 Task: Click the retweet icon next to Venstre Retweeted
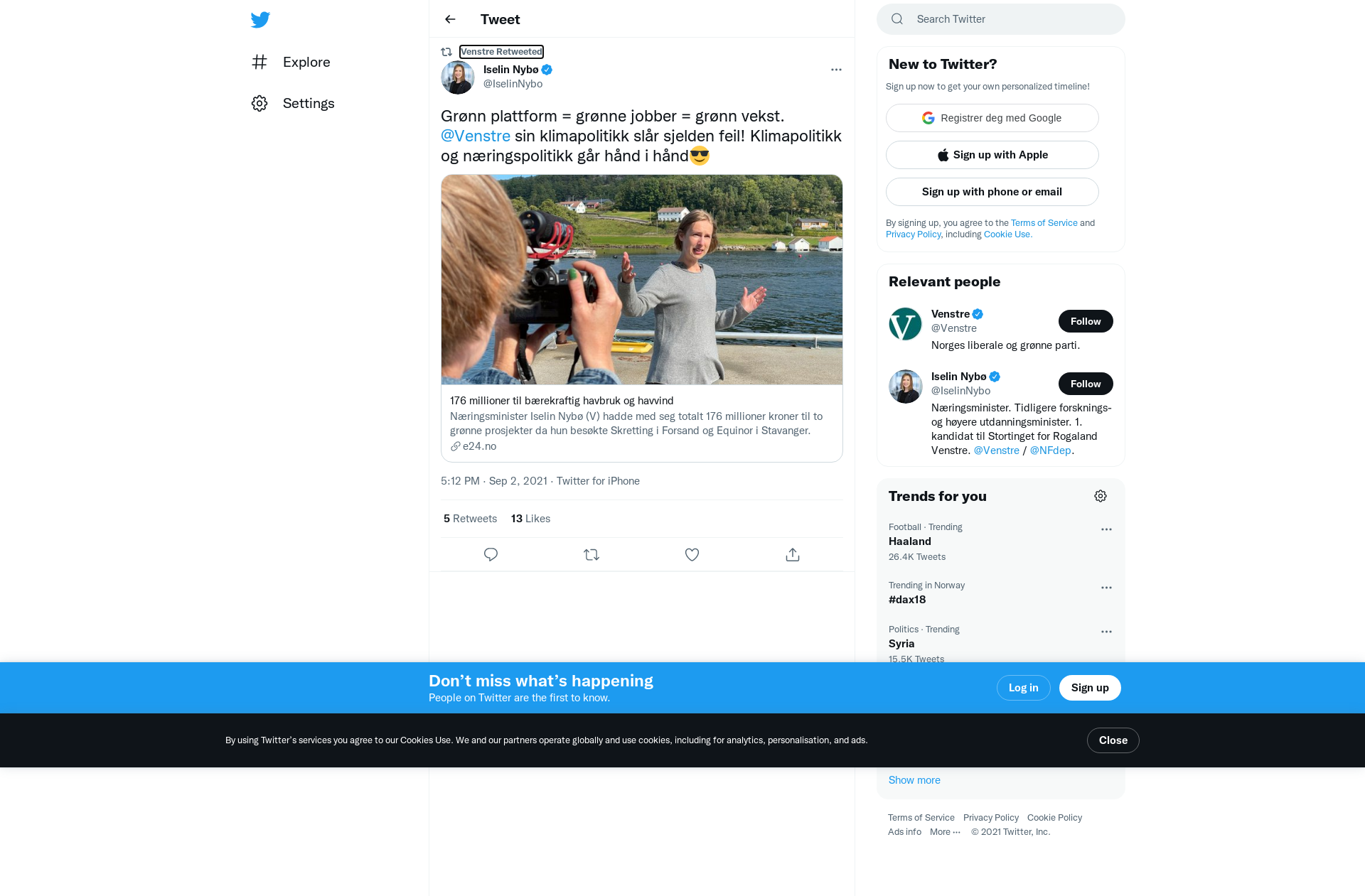coord(446,52)
